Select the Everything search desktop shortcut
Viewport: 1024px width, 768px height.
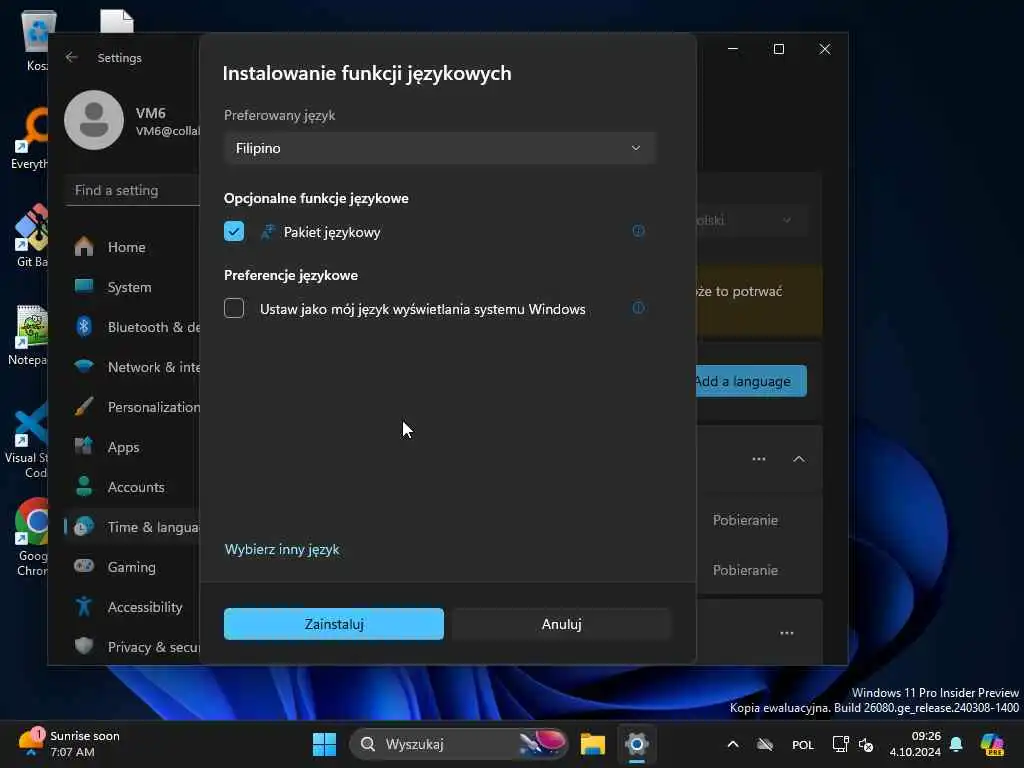pyautogui.click(x=30, y=138)
